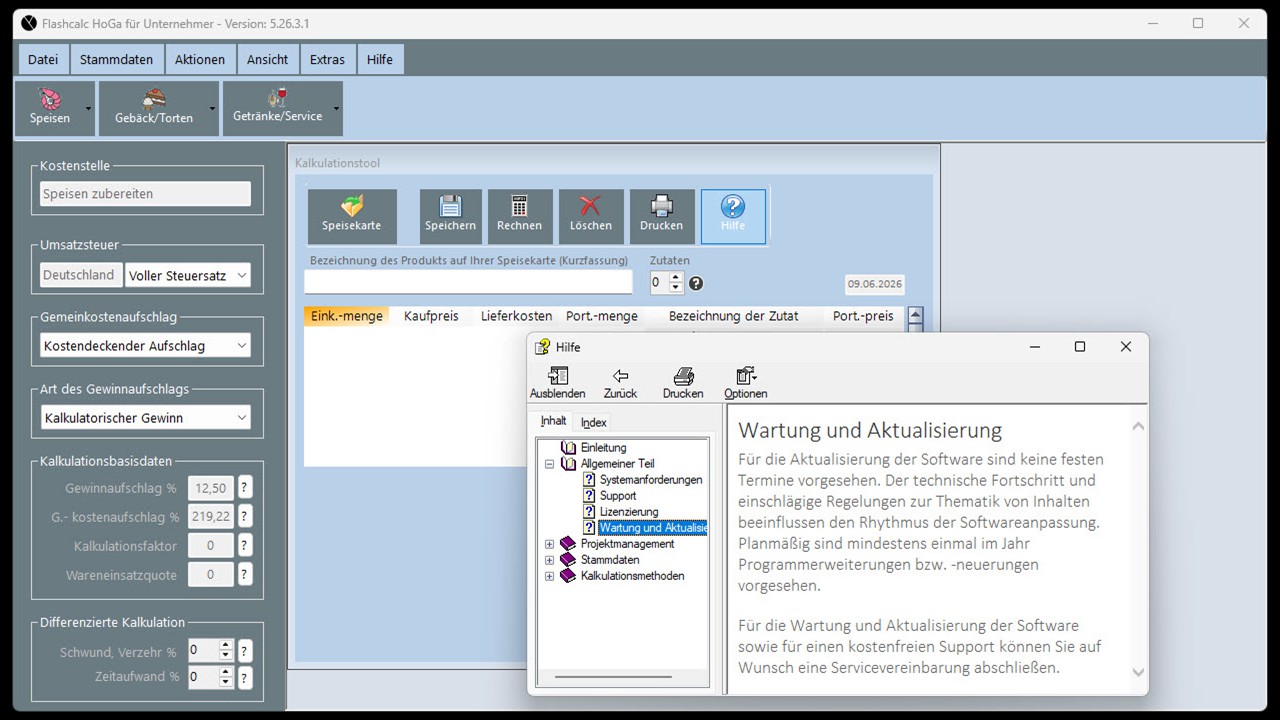
Task: Click the Löschen red X icon
Action: 590,216
